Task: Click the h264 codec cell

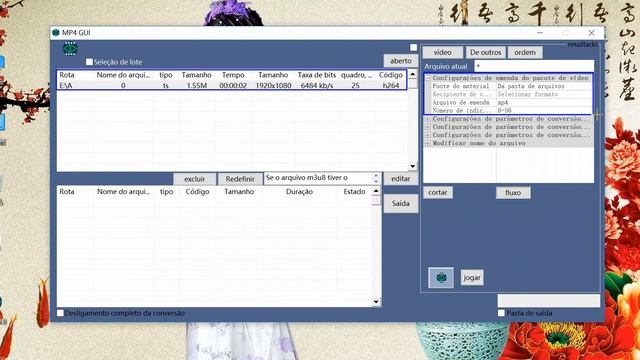Action: [x=391, y=85]
